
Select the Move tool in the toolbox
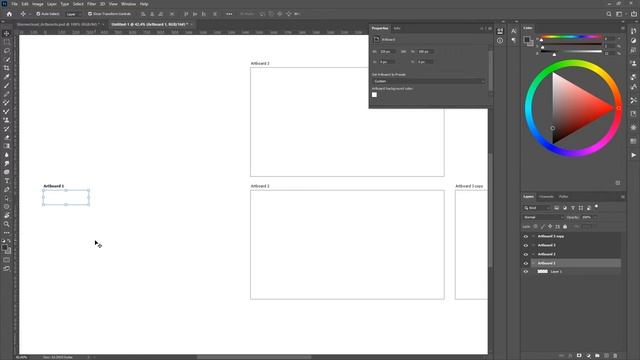[7, 33]
